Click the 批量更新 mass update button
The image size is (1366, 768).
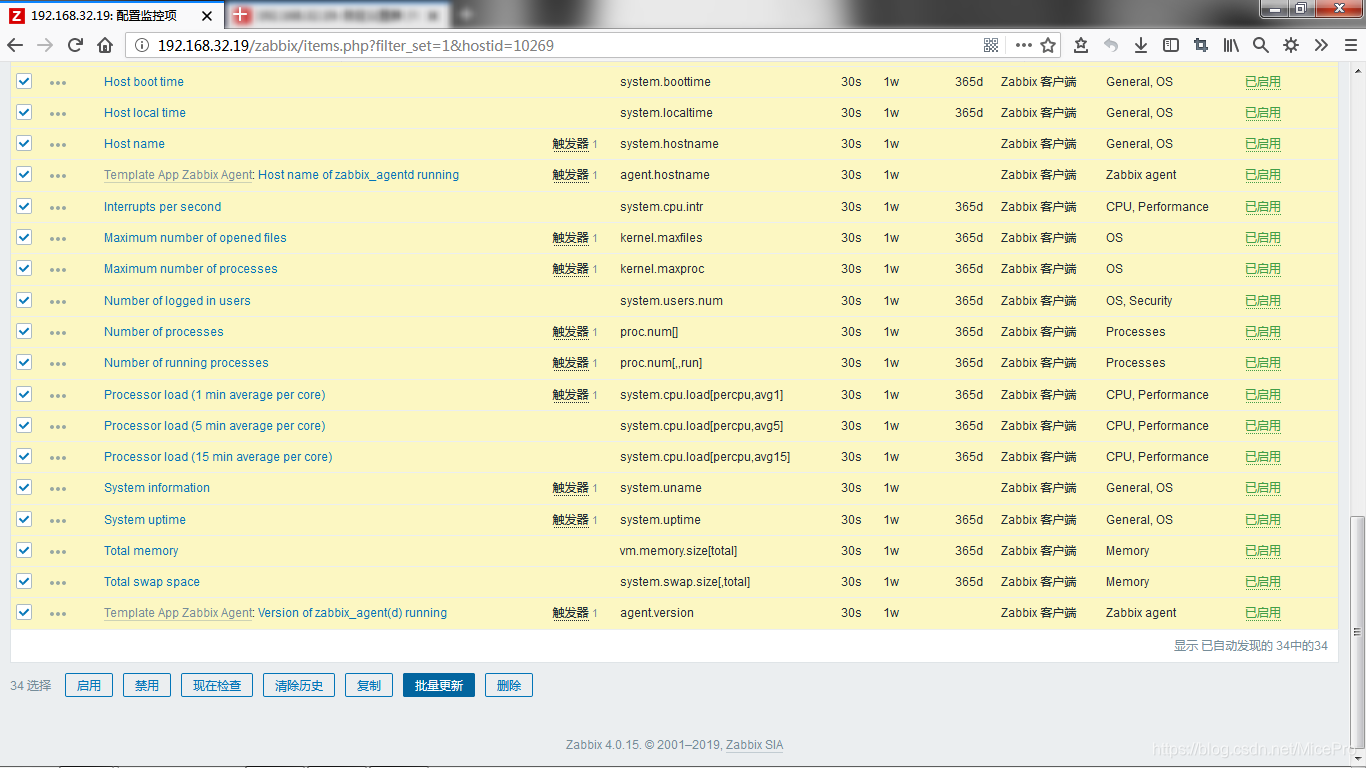click(x=439, y=685)
